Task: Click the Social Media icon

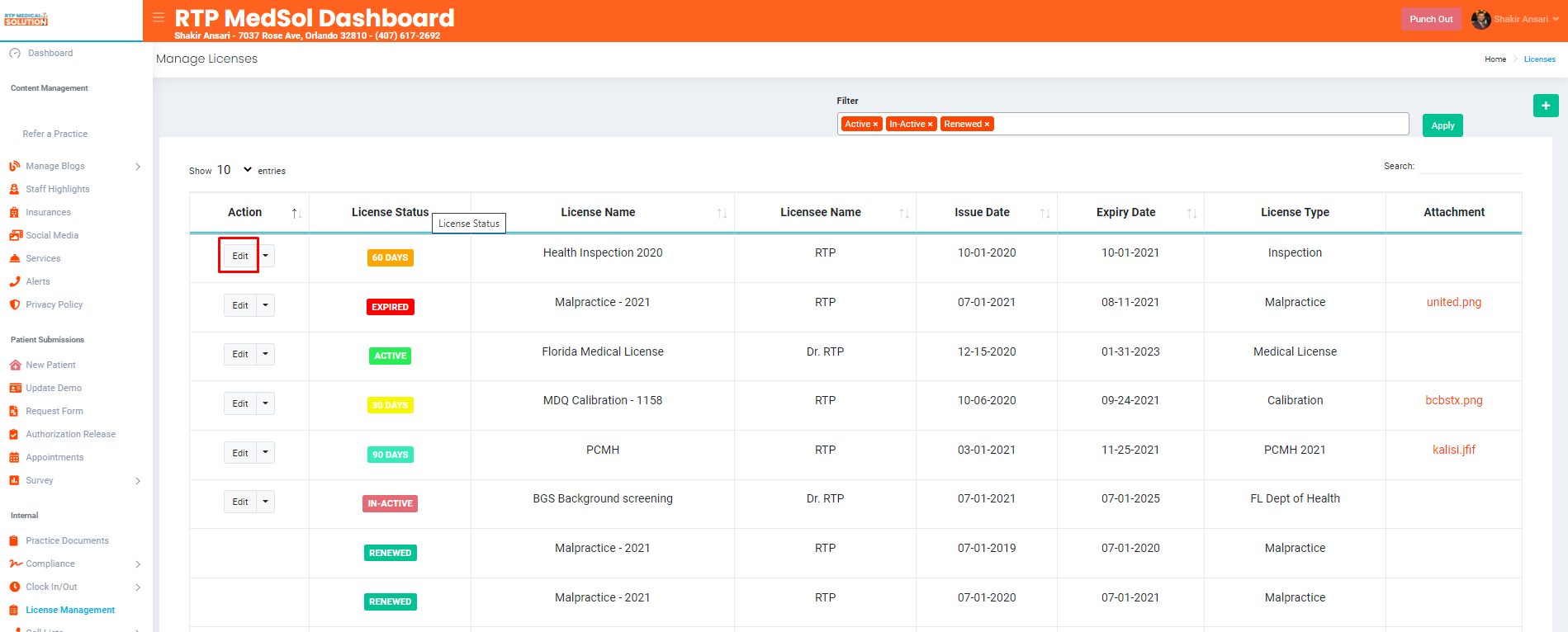Action: (x=16, y=235)
